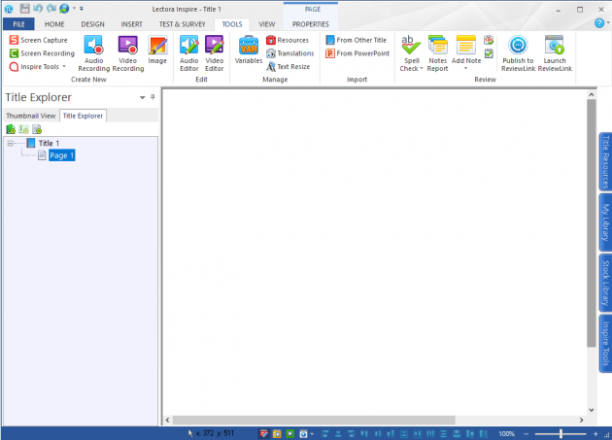Viewport: 612px width, 440px height.
Task: Pin the Title Explorer panel
Action: click(x=153, y=97)
